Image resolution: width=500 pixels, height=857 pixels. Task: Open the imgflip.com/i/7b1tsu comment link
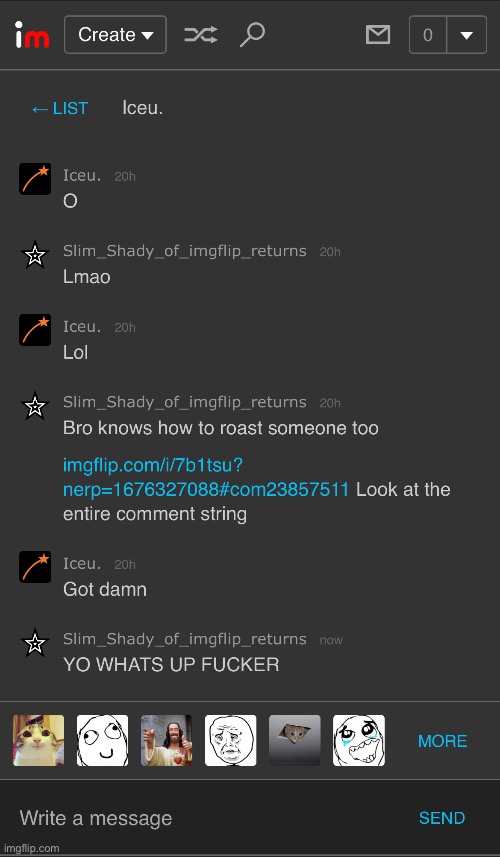click(x=205, y=477)
